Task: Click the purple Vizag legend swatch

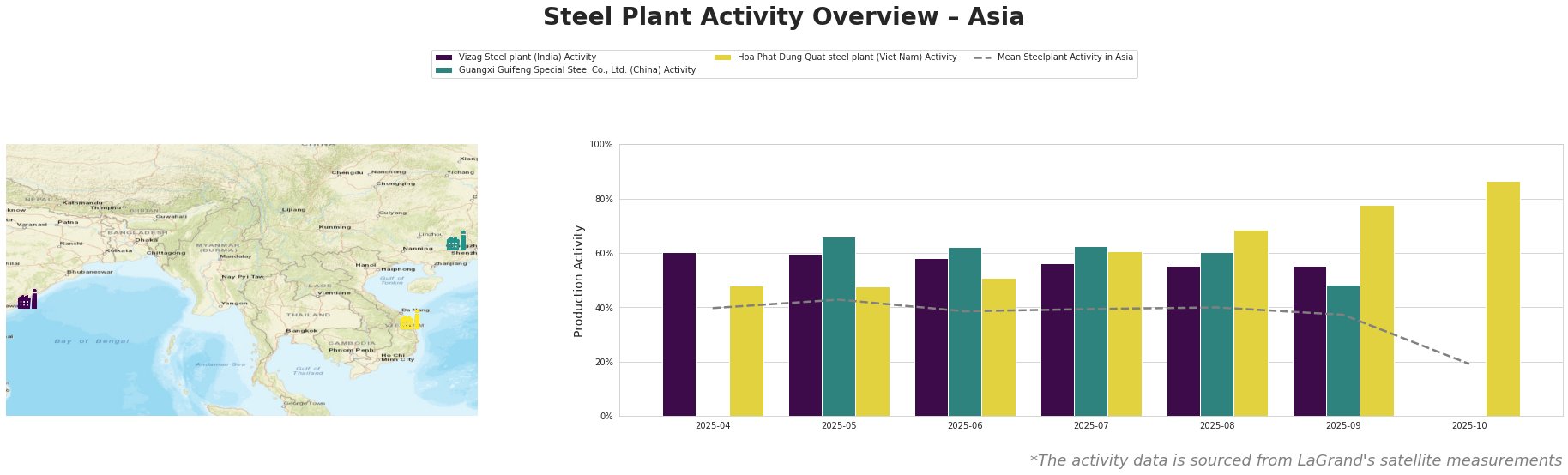Action: tap(443, 57)
